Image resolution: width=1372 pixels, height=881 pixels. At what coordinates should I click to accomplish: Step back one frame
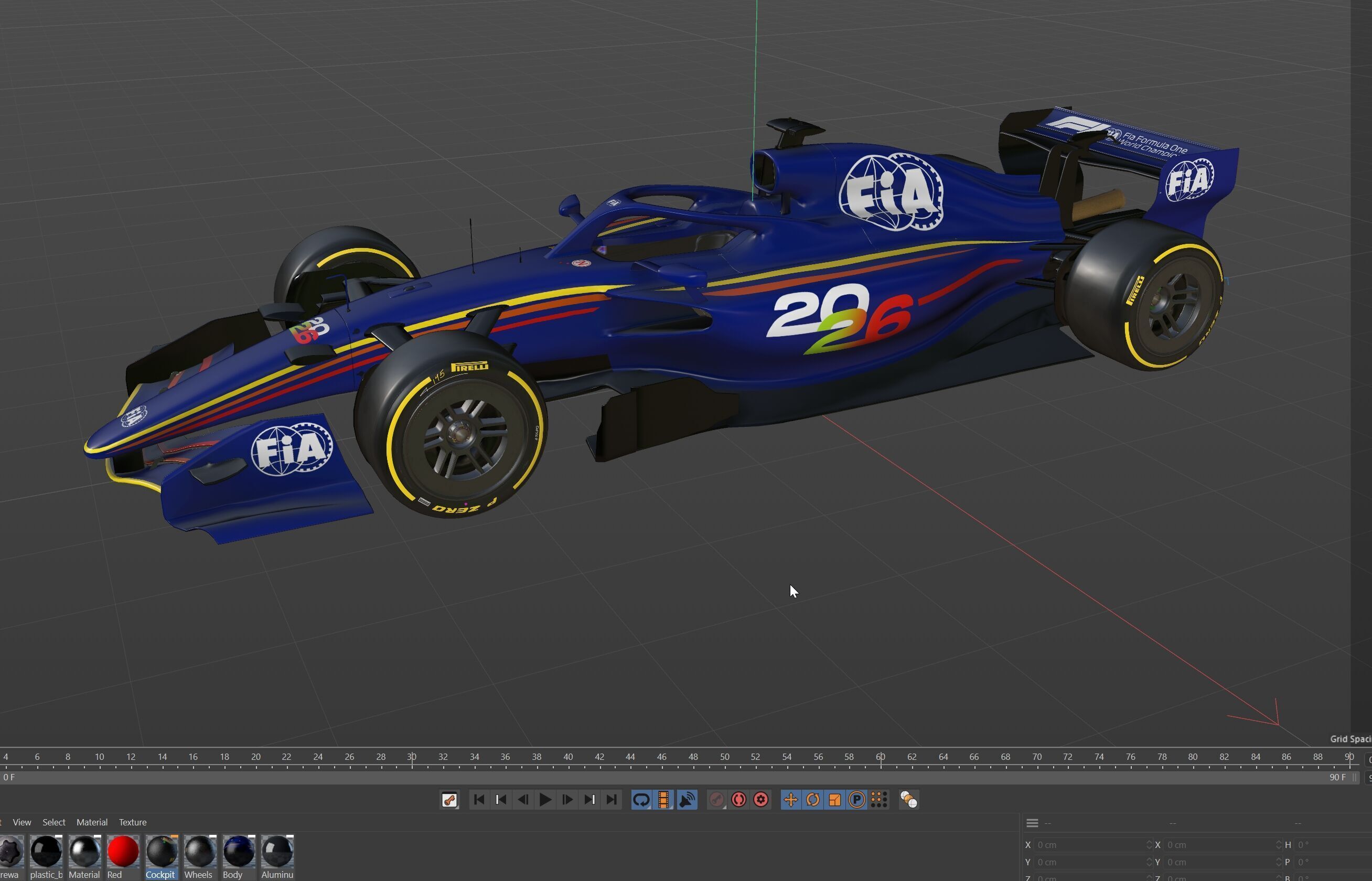(x=523, y=800)
